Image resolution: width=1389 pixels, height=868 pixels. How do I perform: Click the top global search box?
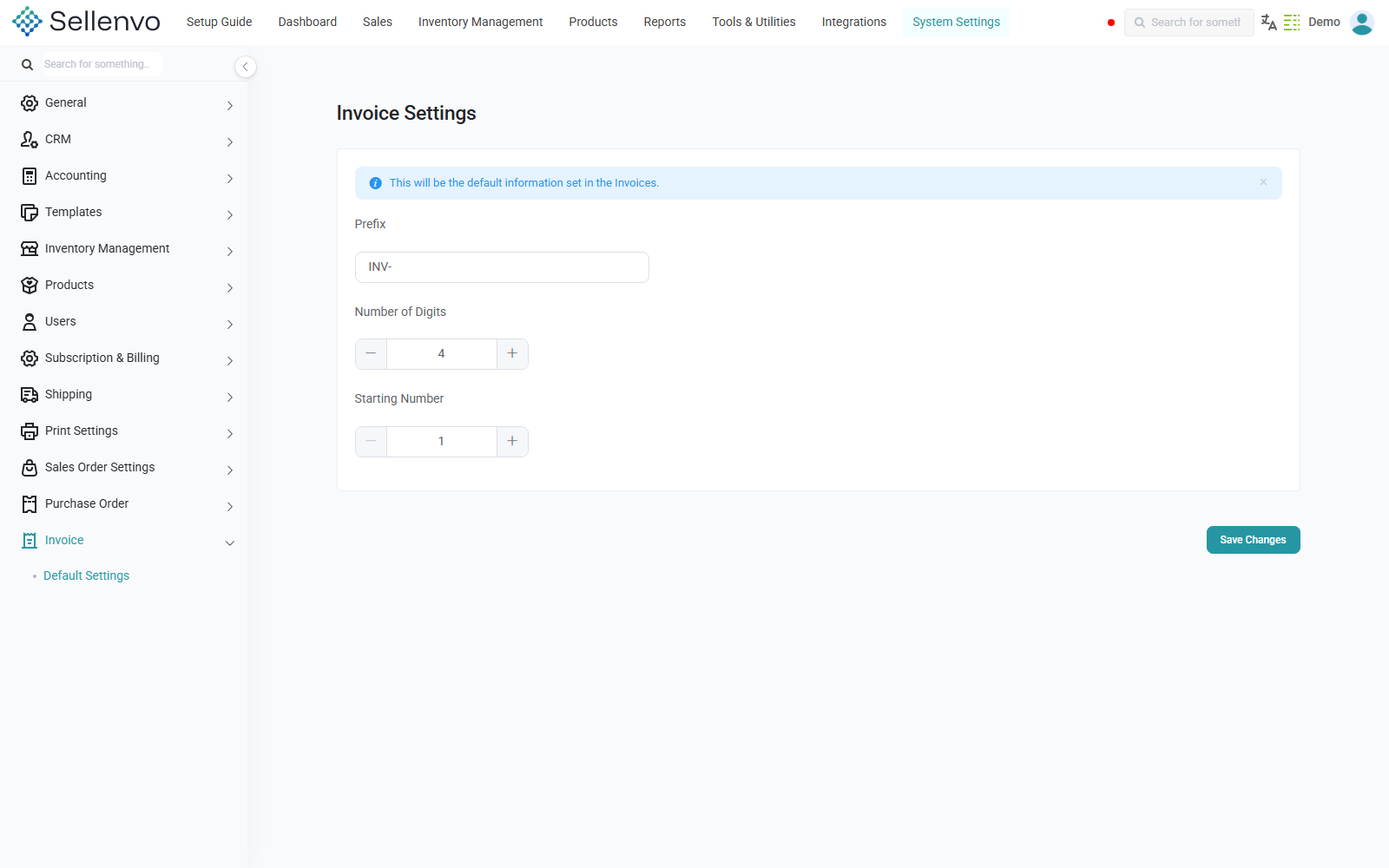click(x=1188, y=23)
